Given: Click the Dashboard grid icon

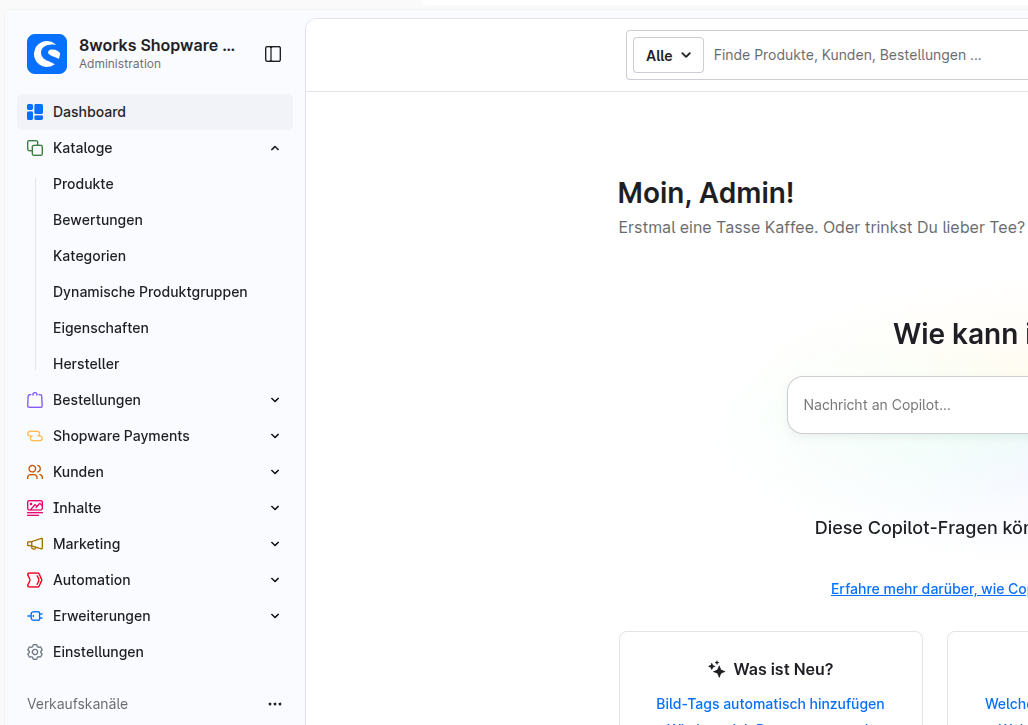Looking at the screenshot, I should (x=35, y=112).
